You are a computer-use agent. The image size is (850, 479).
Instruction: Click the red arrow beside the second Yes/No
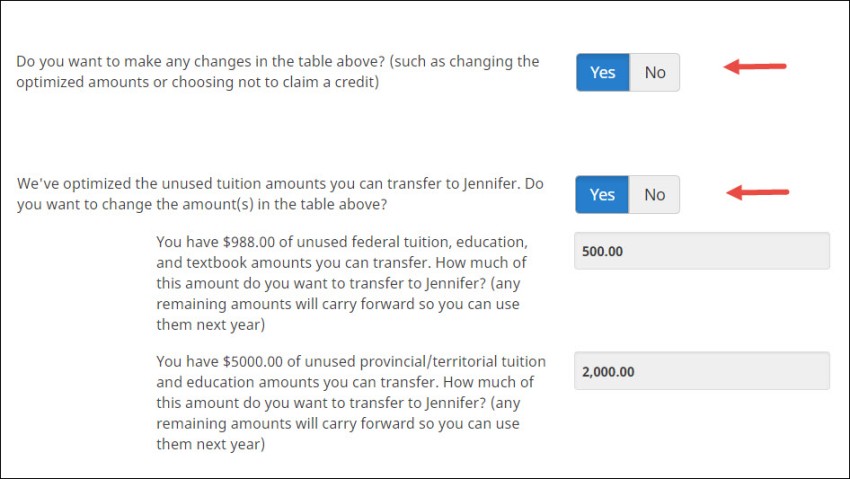tap(758, 191)
